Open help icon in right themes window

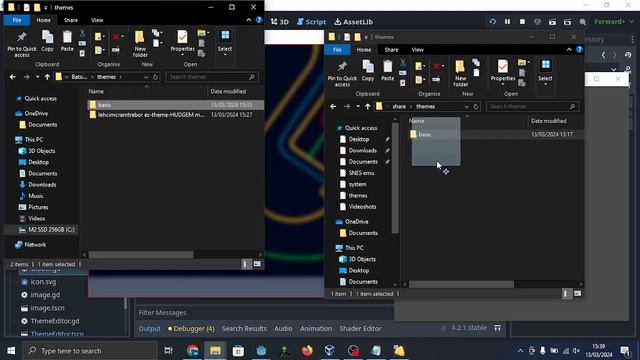[579, 49]
